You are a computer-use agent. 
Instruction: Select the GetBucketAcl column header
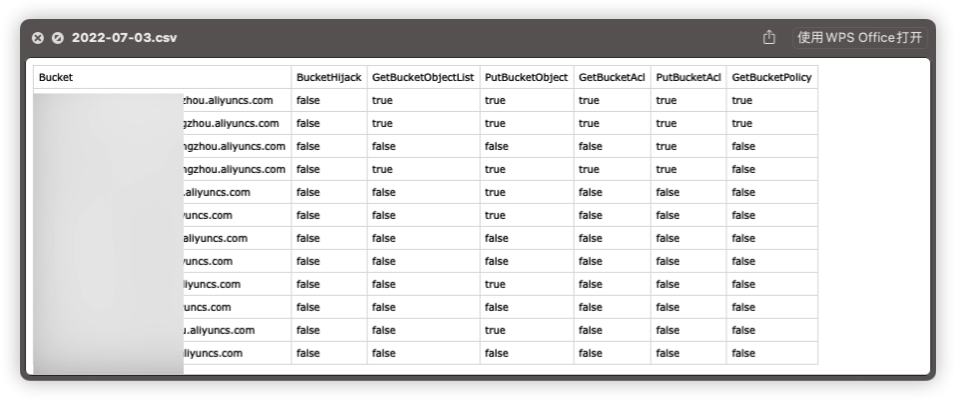pyautogui.click(x=611, y=77)
